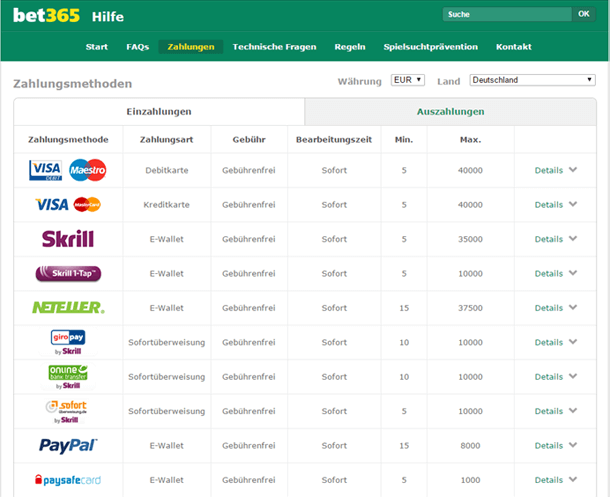This screenshot has height=497, width=610.
Task: Click the Maestro logo
Action: point(88,170)
